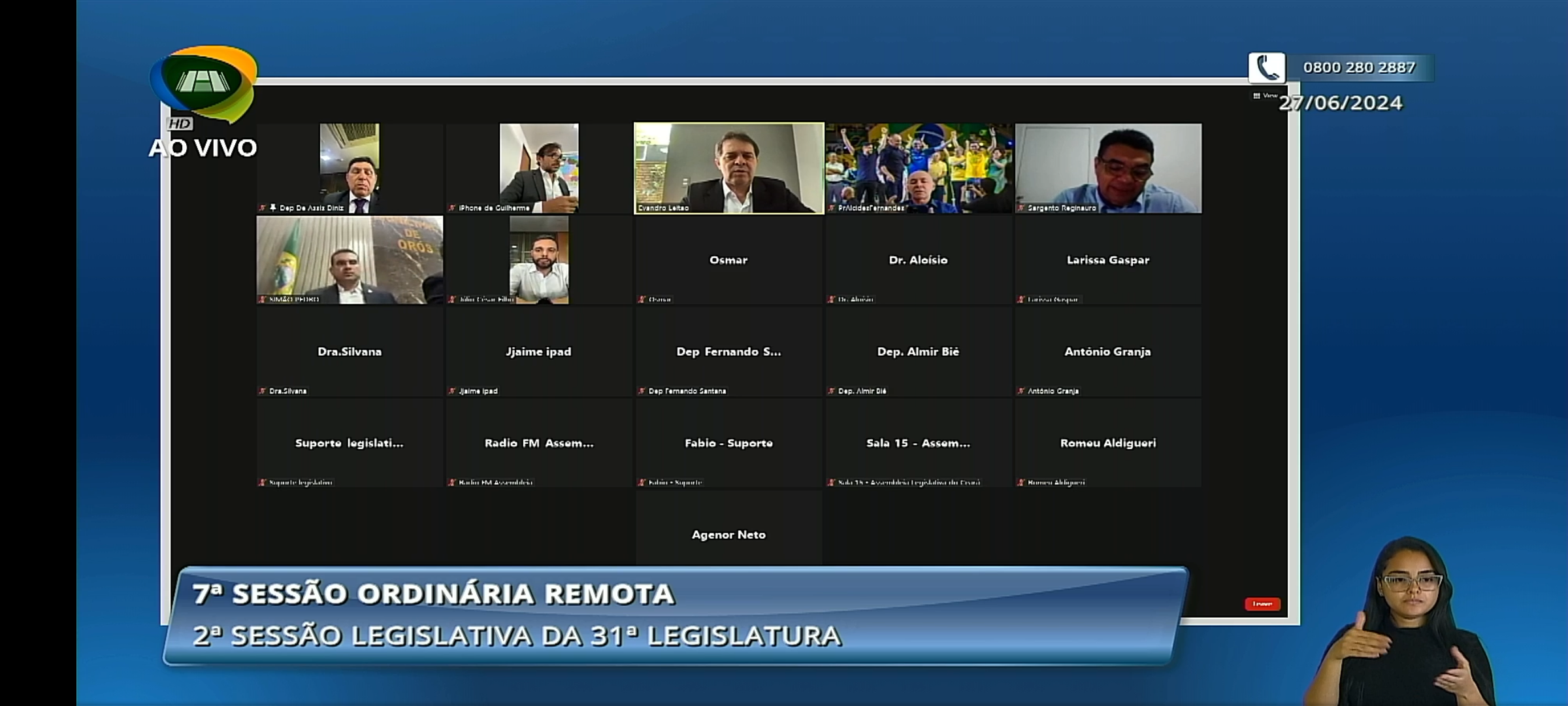
Task: Click the muted mic icon next to Radio FM Assembleia
Action: (452, 482)
